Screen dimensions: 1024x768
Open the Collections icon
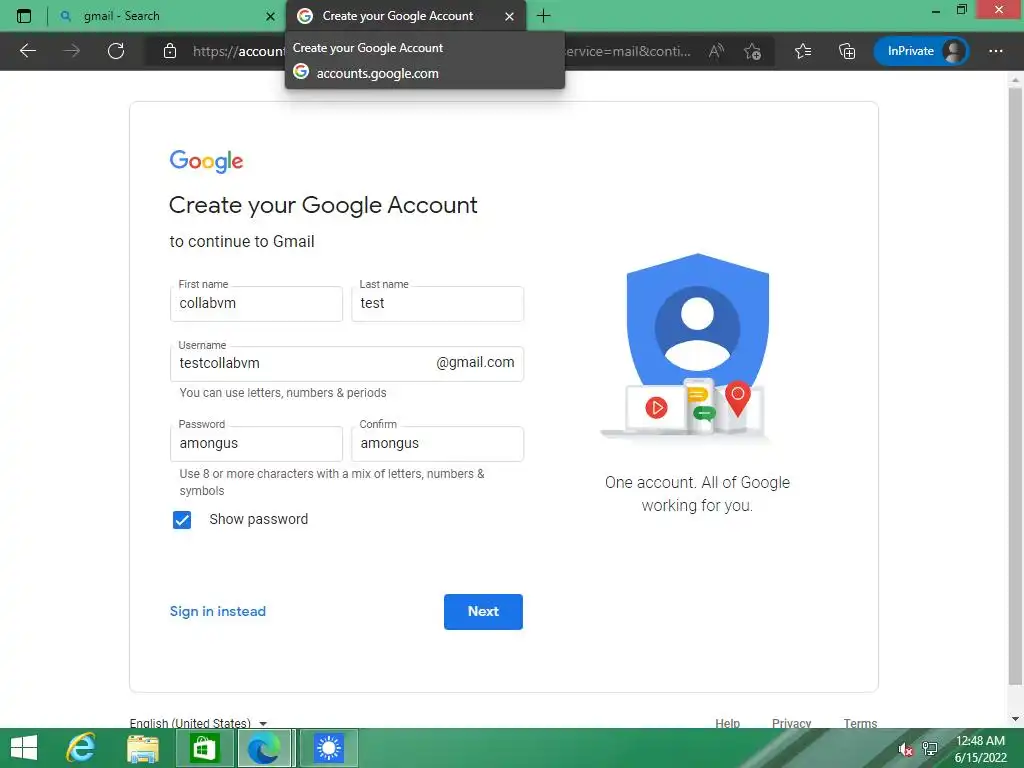click(847, 51)
